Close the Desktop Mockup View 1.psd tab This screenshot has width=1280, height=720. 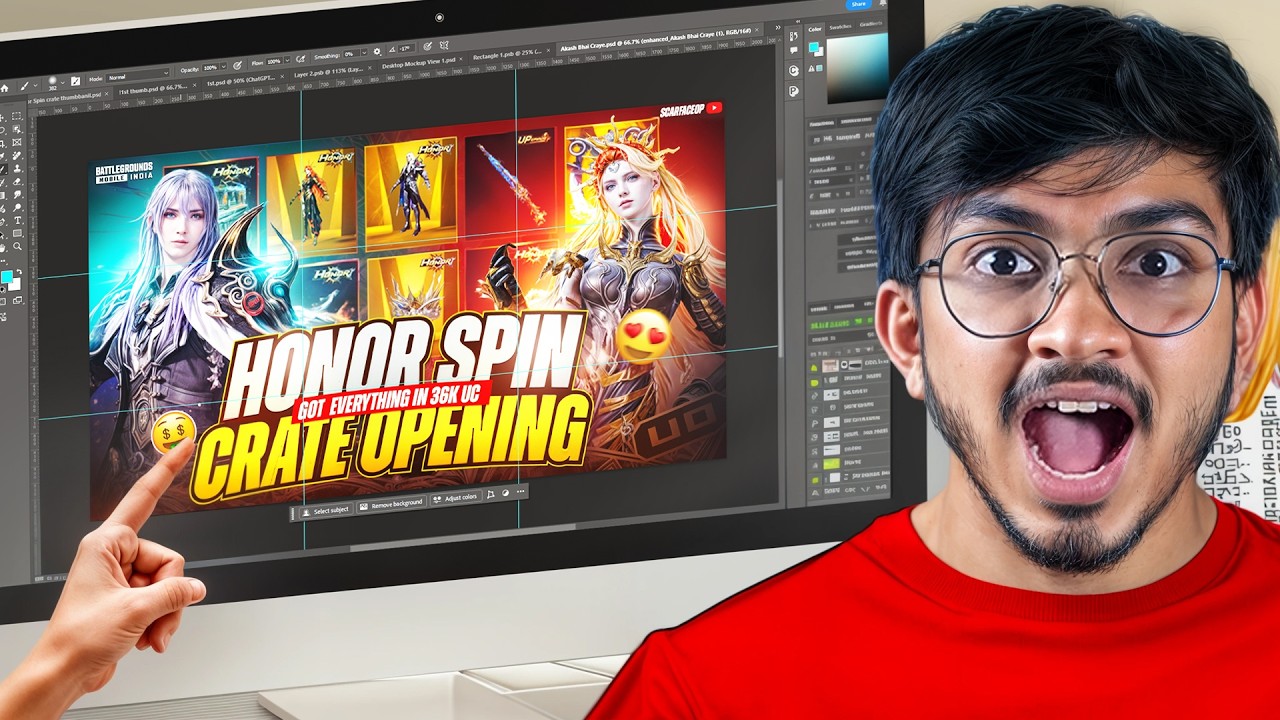(x=461, y=59)
